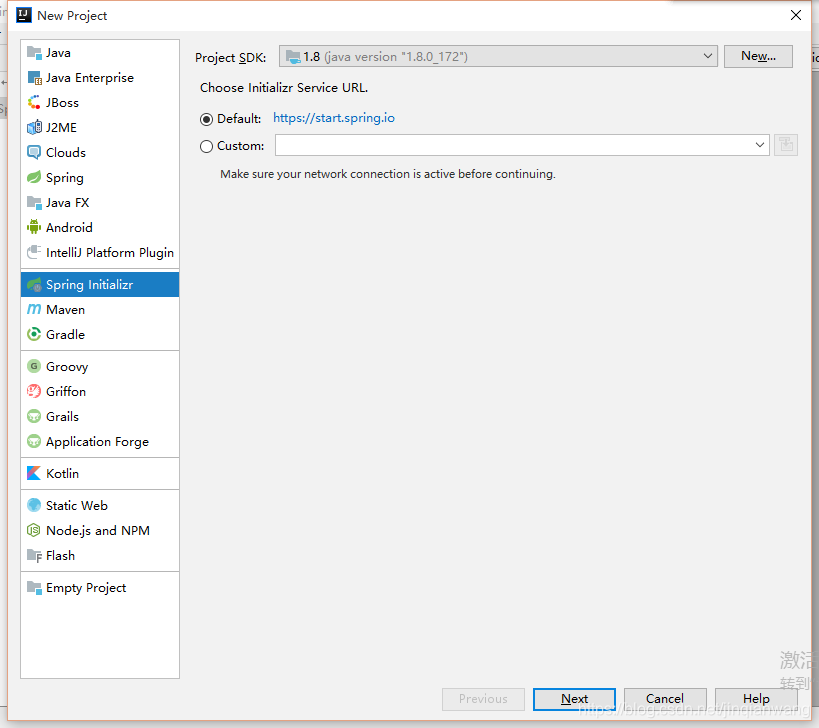Screen dimensions: 819x728
Task: Select the Static Web label
Action: coord(77,506)
